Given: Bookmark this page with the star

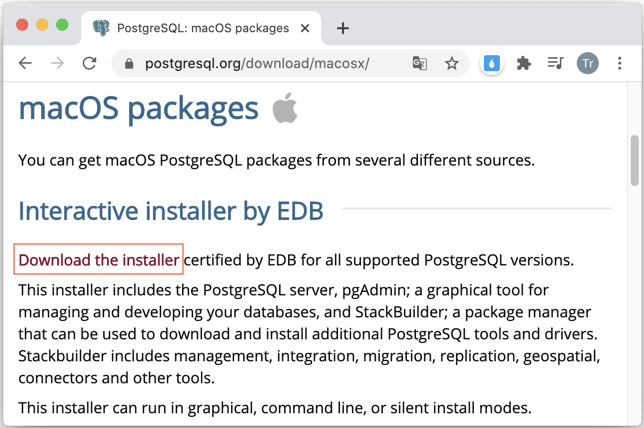Looking at the screenshot, I should [x=452, y=63].
